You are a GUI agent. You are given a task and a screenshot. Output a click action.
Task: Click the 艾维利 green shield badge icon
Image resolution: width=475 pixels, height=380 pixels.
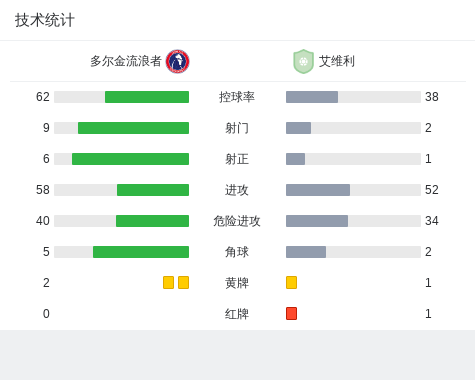303,61
